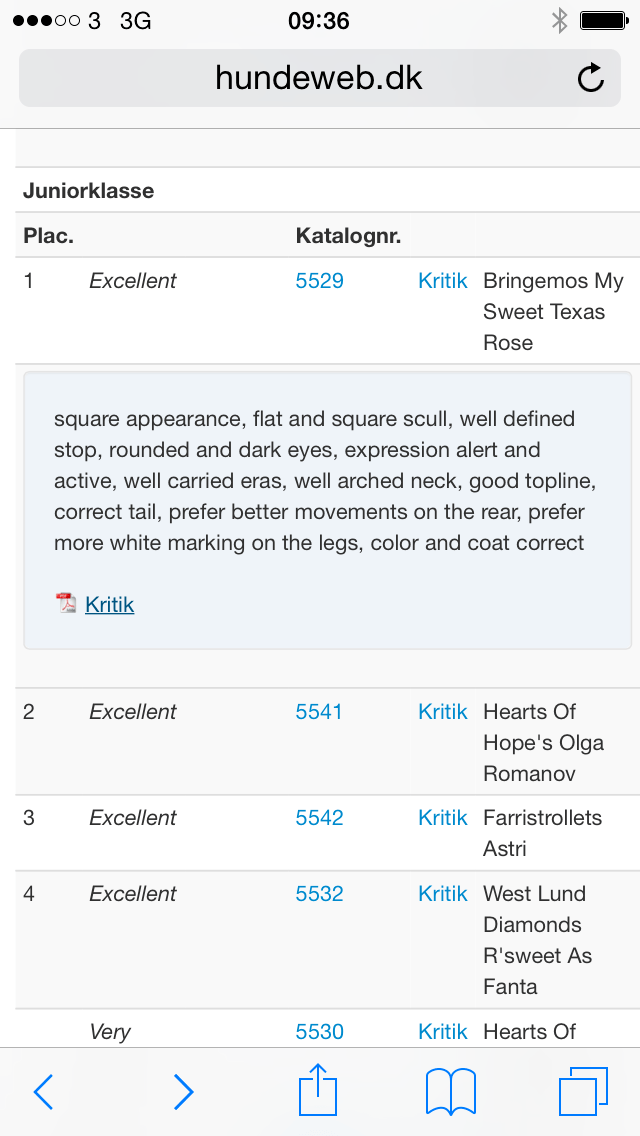Open Safari bookmarks
Image resolution: width=640 pixels, height=1136 pixels.
(451, 1091)
